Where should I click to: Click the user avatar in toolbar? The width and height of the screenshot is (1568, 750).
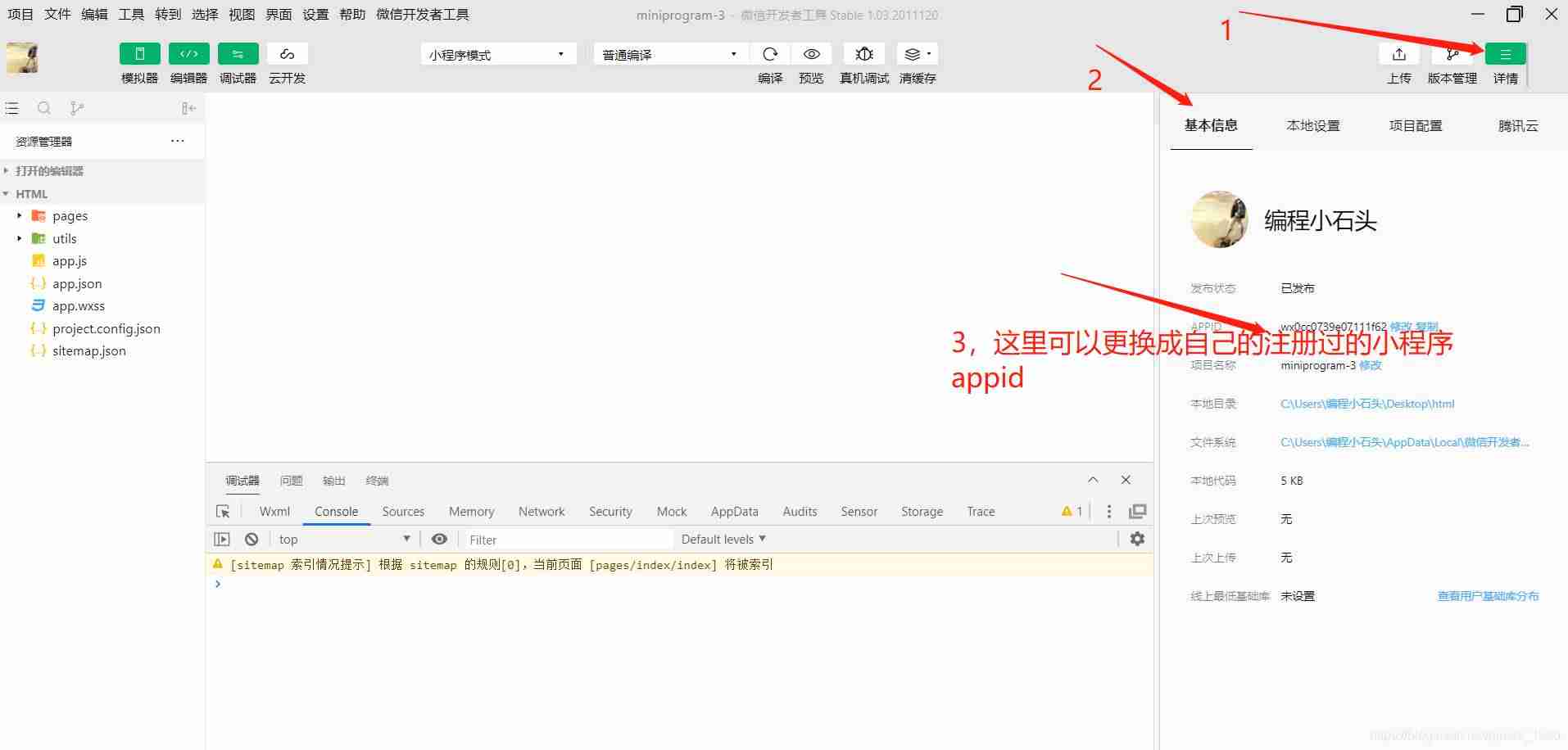click(x=22, y=58)
